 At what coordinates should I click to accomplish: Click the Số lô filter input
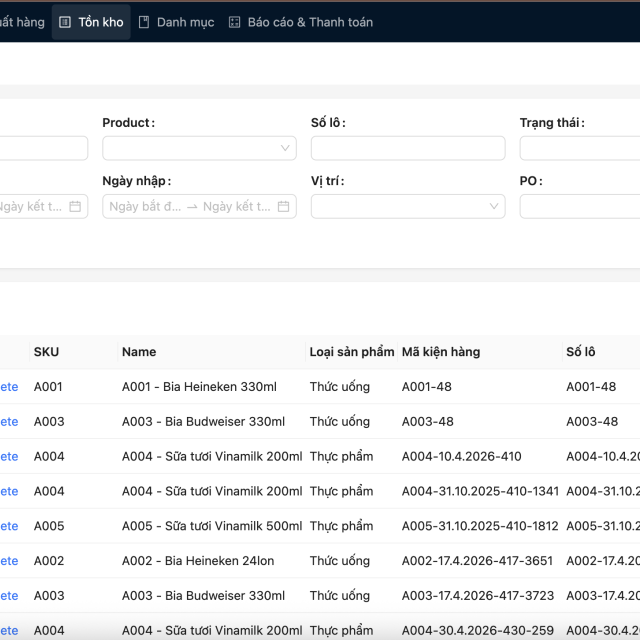(x=408, y=148)
